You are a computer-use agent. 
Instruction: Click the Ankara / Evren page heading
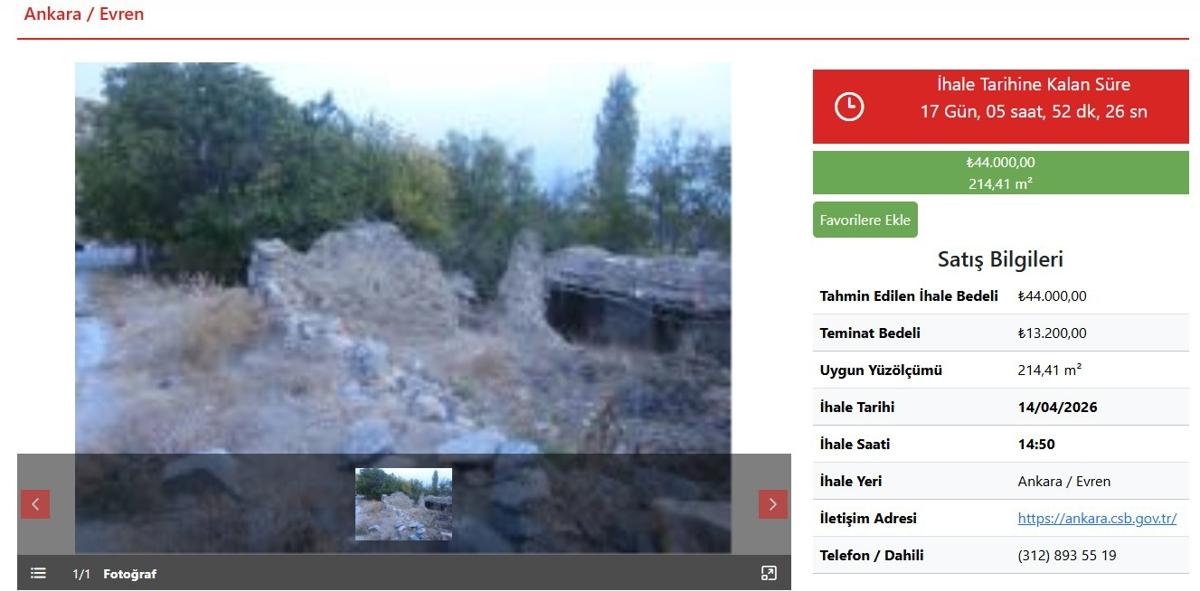[x=84, y=14]
